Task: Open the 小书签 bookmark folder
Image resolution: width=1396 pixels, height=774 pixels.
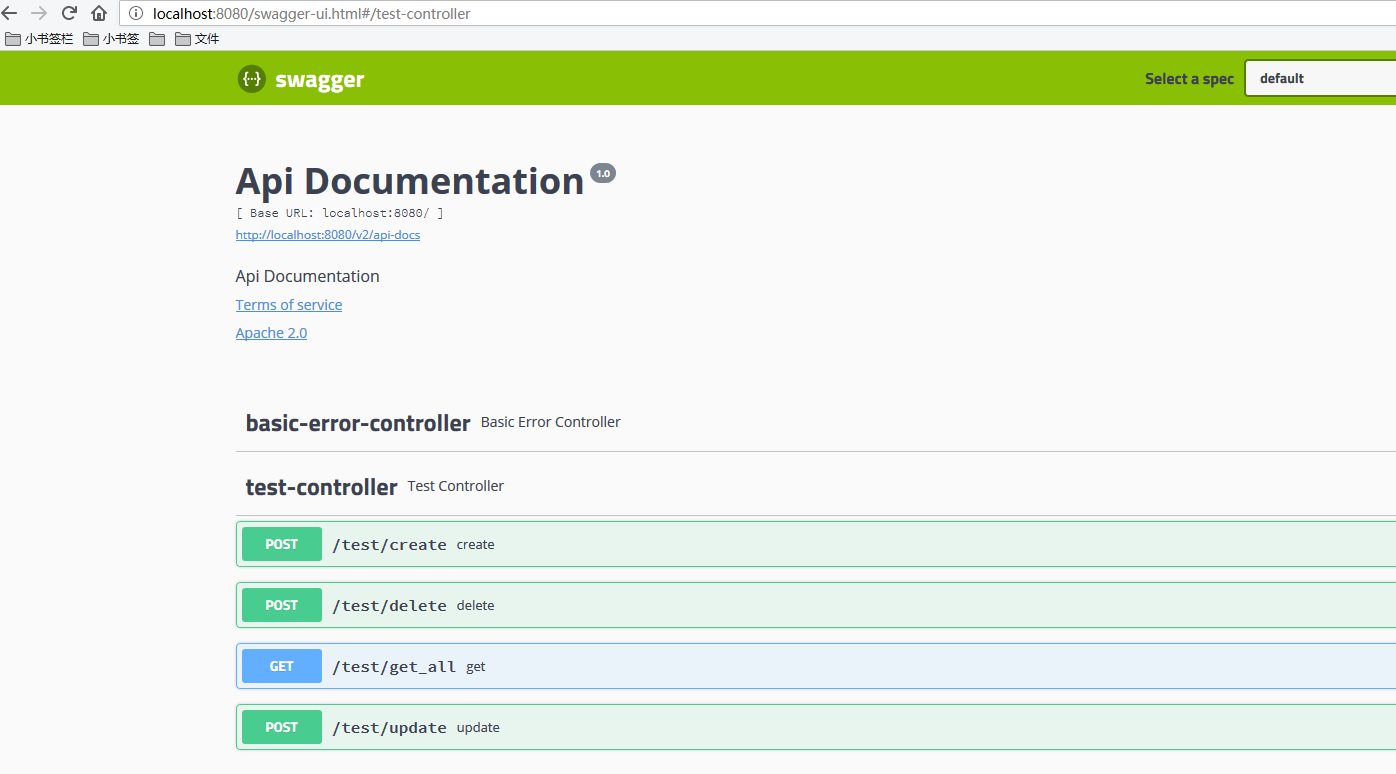Action: coord(111,39)
